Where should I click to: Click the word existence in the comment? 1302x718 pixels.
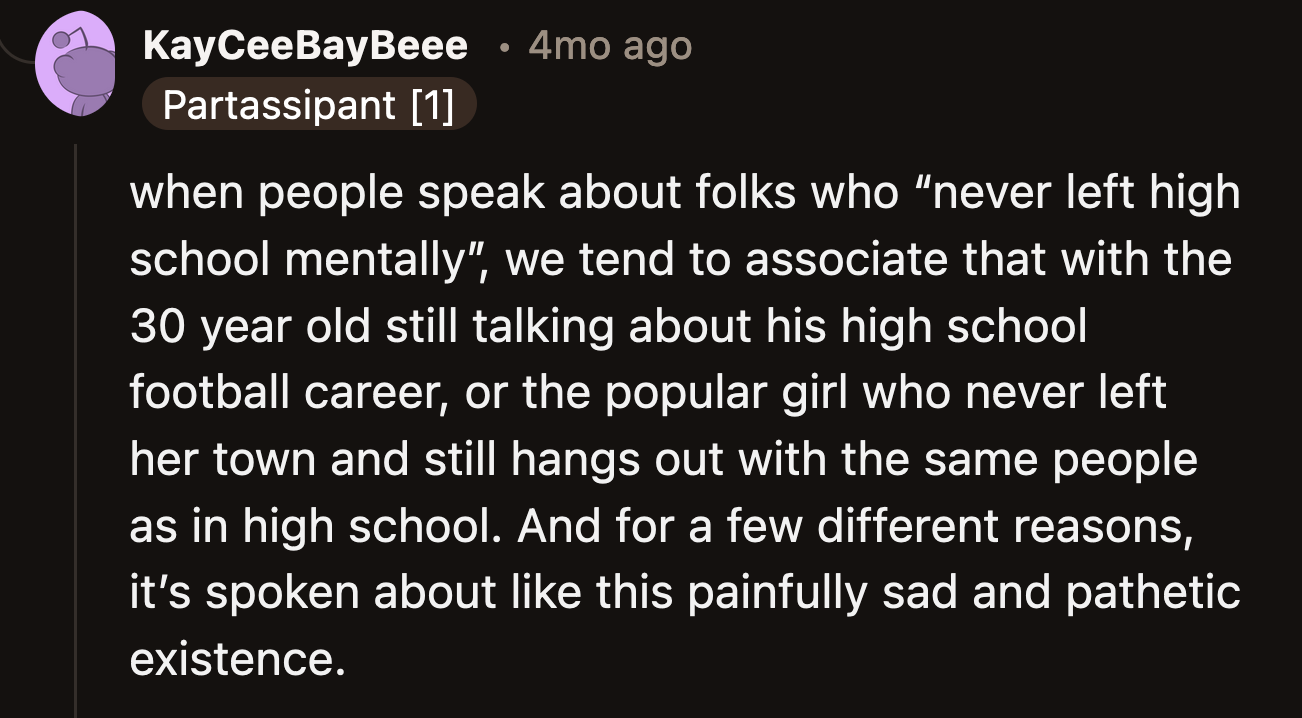tap(237, 658)
